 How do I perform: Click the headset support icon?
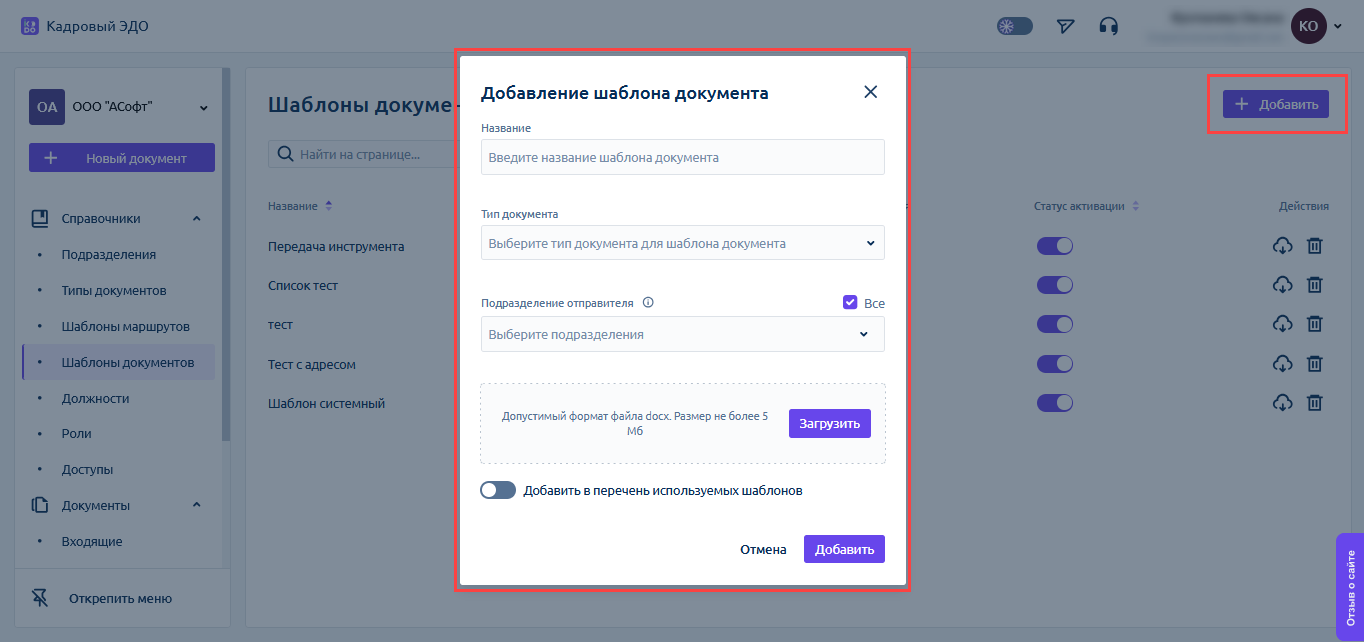coord(1108,26)
